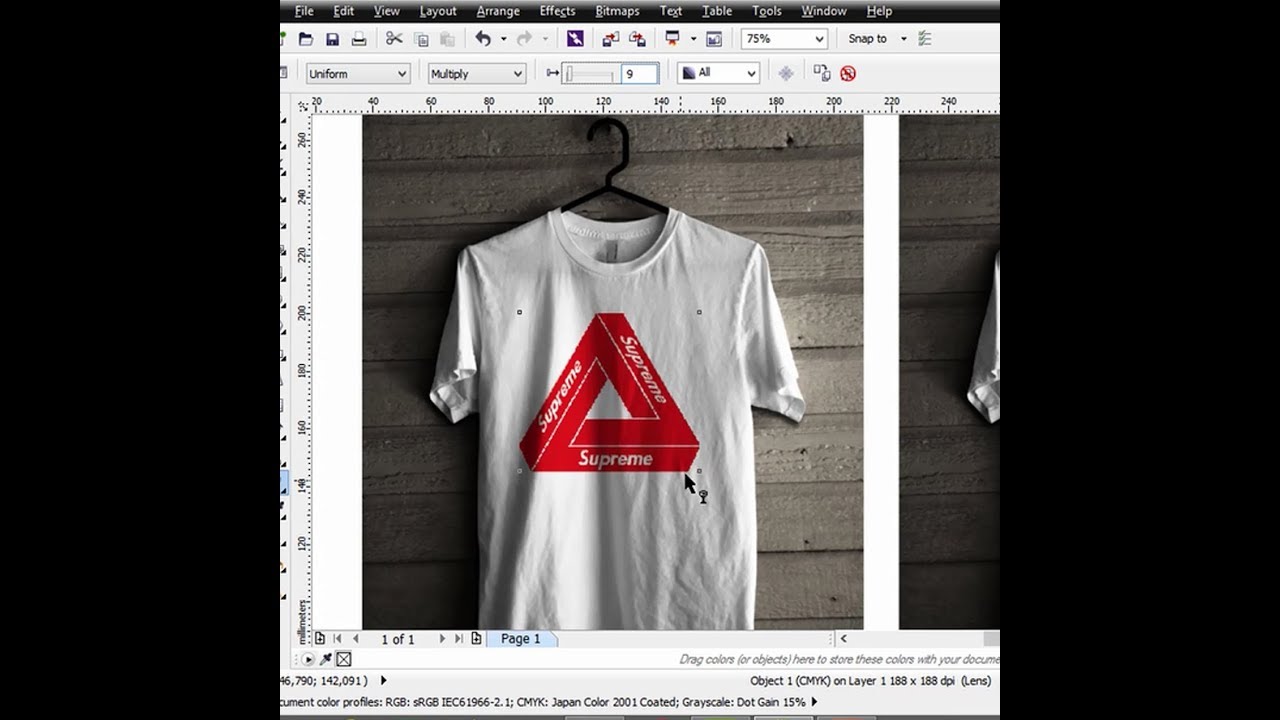Open the View menu
The height and width of the screenshot is (720, 1280).
pyautogui.click(x=386, y=11)
